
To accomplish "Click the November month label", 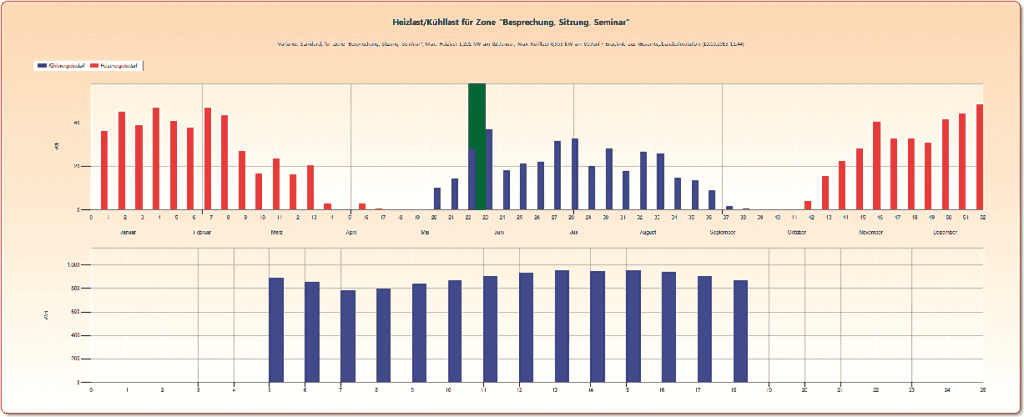I will point(869,232).
